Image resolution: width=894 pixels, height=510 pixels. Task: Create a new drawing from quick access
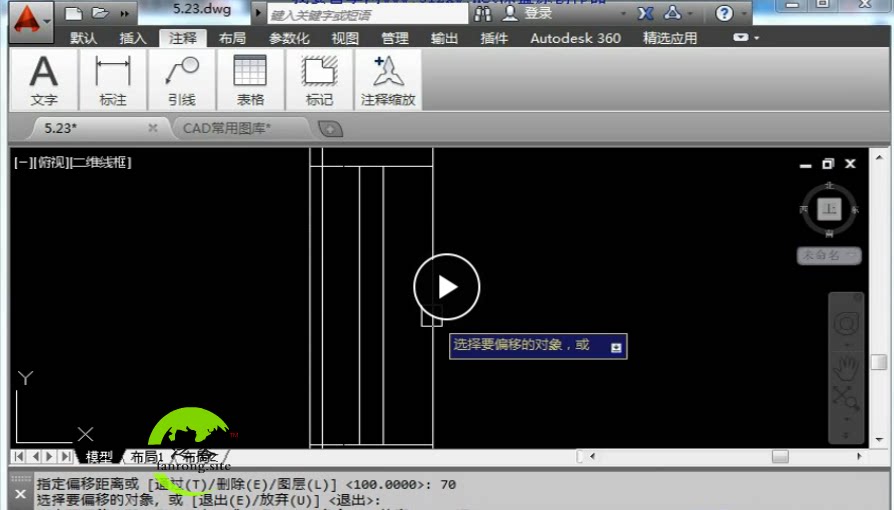(74, 13)
